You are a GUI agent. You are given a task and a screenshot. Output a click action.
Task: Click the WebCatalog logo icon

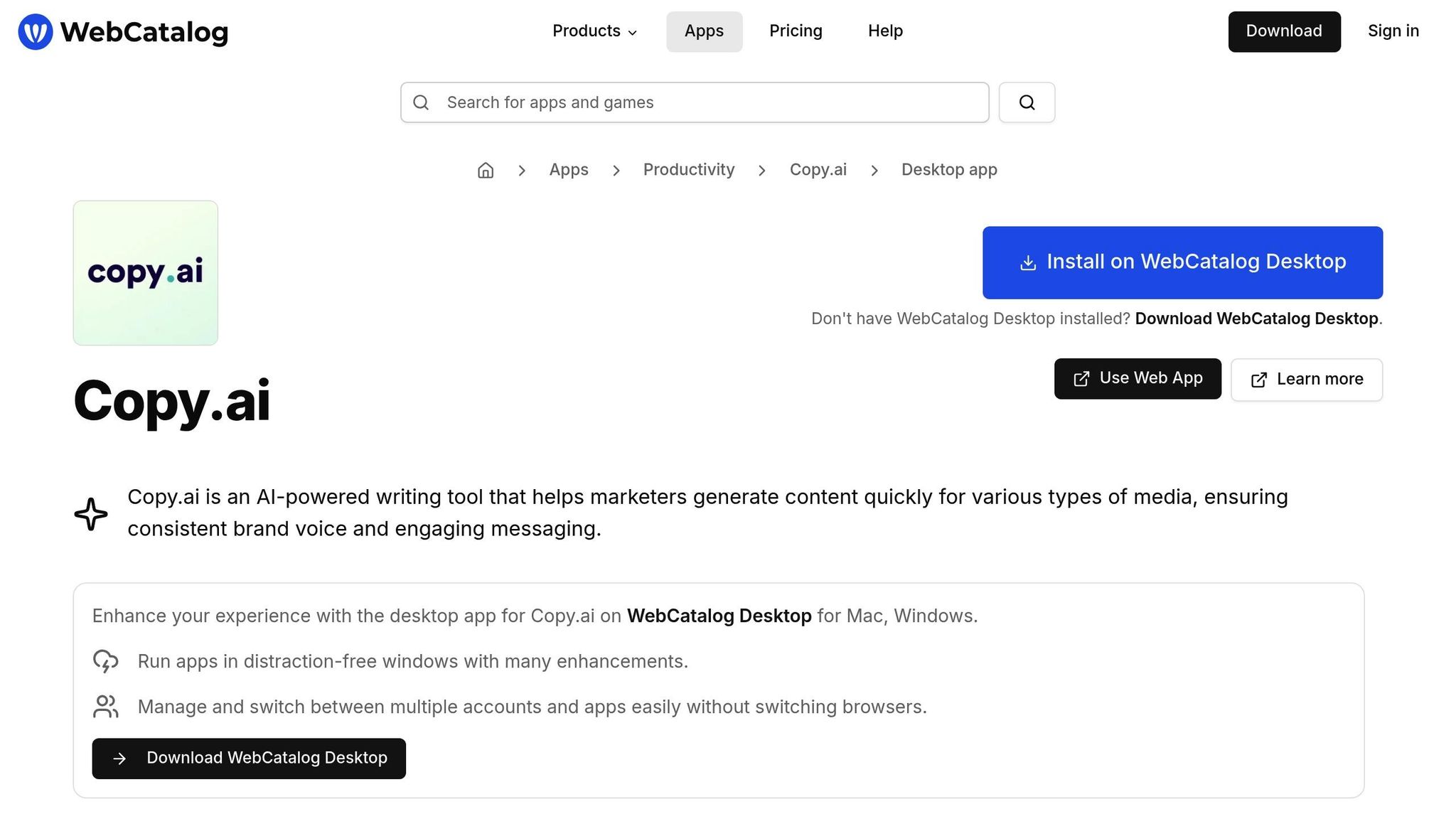tap(36, 32)
